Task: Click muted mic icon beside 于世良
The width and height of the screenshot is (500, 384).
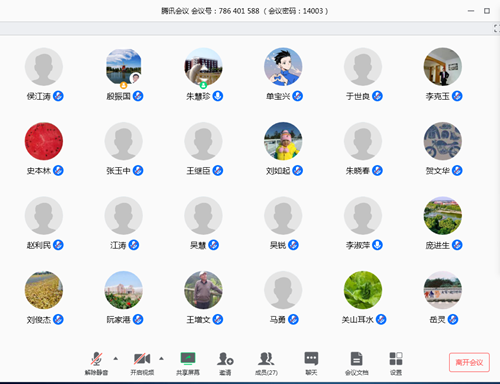Action: [x=377, y=96]
